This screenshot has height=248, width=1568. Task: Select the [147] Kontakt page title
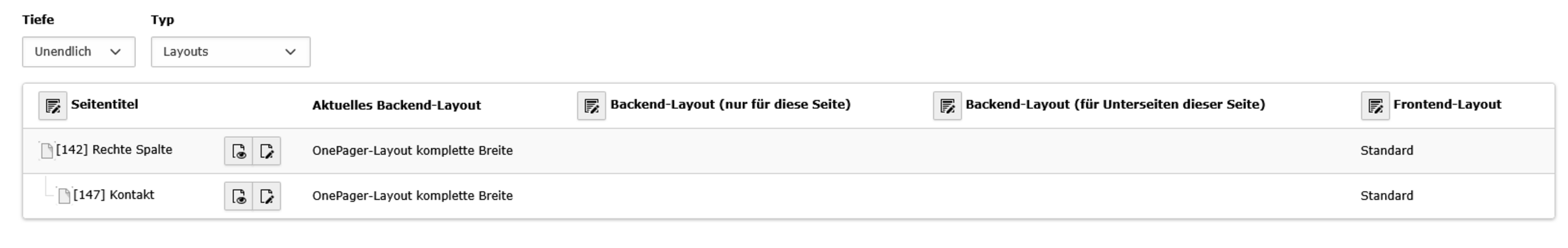click(114, 195)
